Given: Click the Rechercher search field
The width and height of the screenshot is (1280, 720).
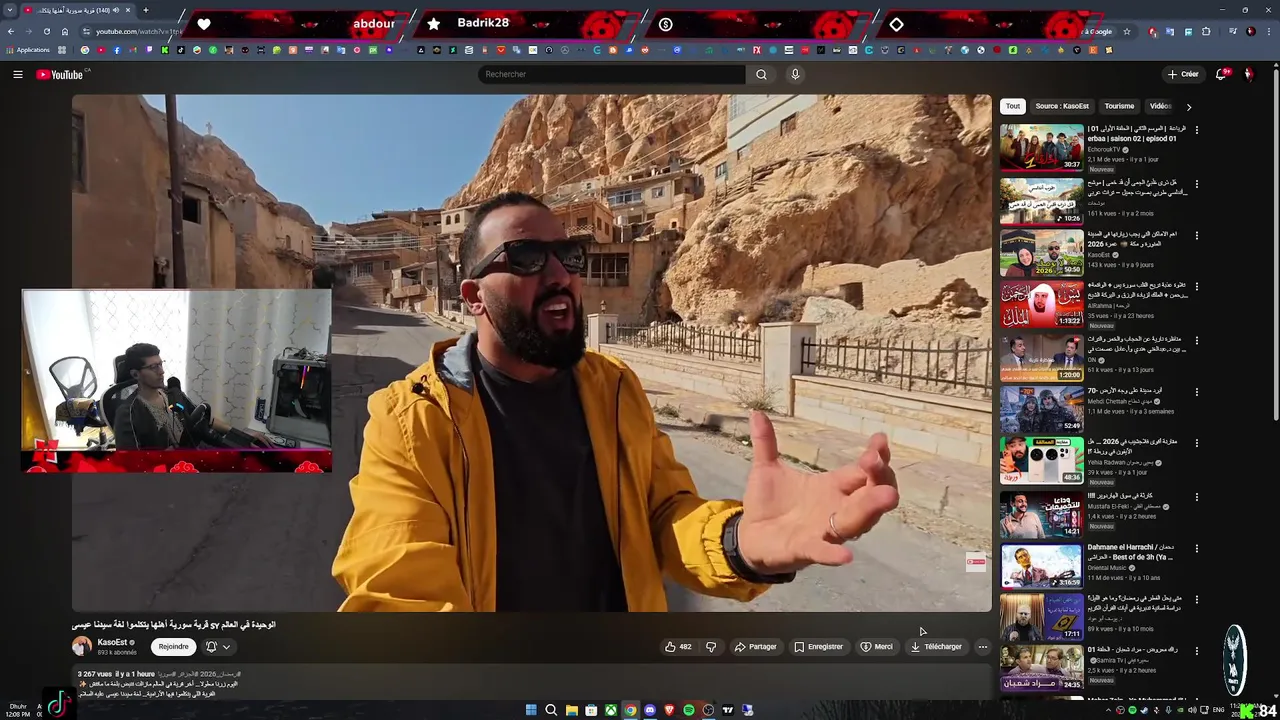Looking at the screenshot, I should point(611,74).
